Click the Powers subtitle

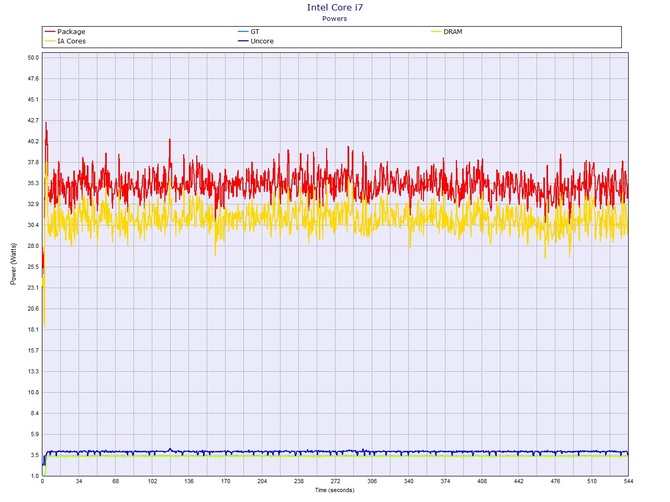pos(334,18)
